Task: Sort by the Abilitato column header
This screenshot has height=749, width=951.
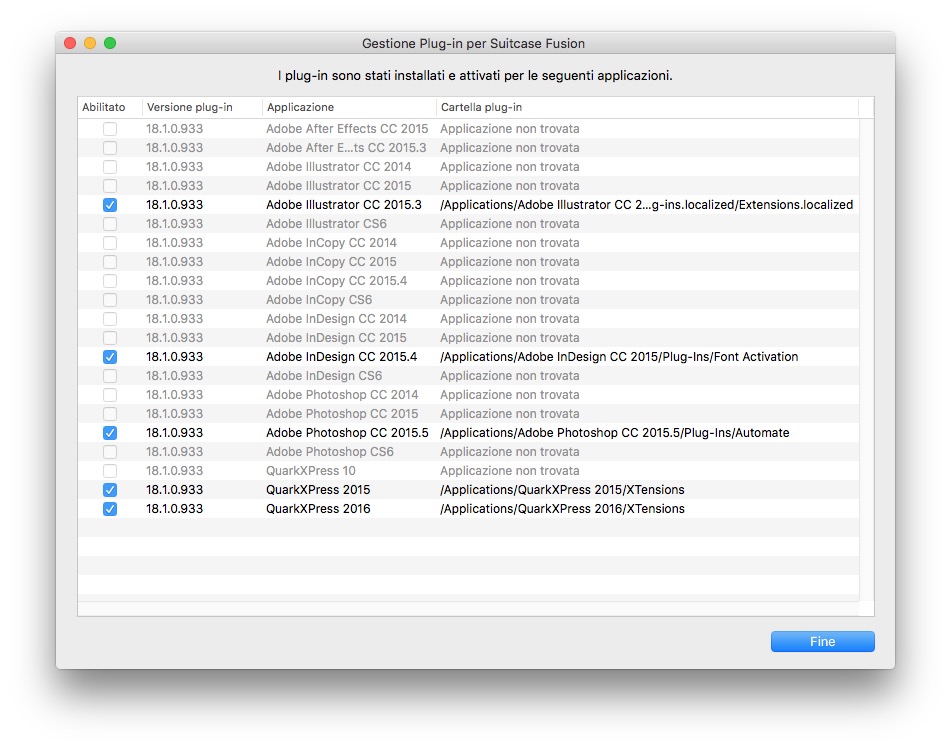Action: [x=110, y=107]
